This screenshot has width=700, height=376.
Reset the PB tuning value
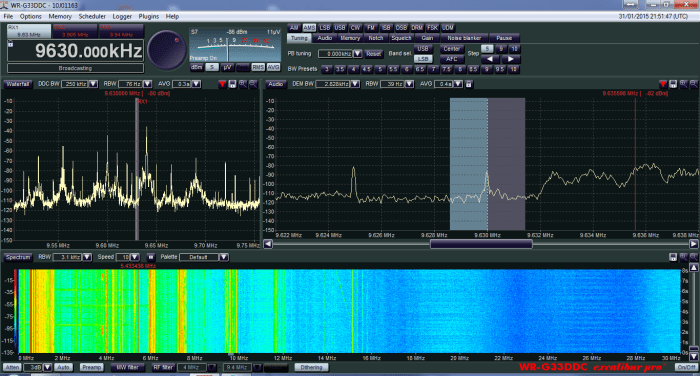374,54
